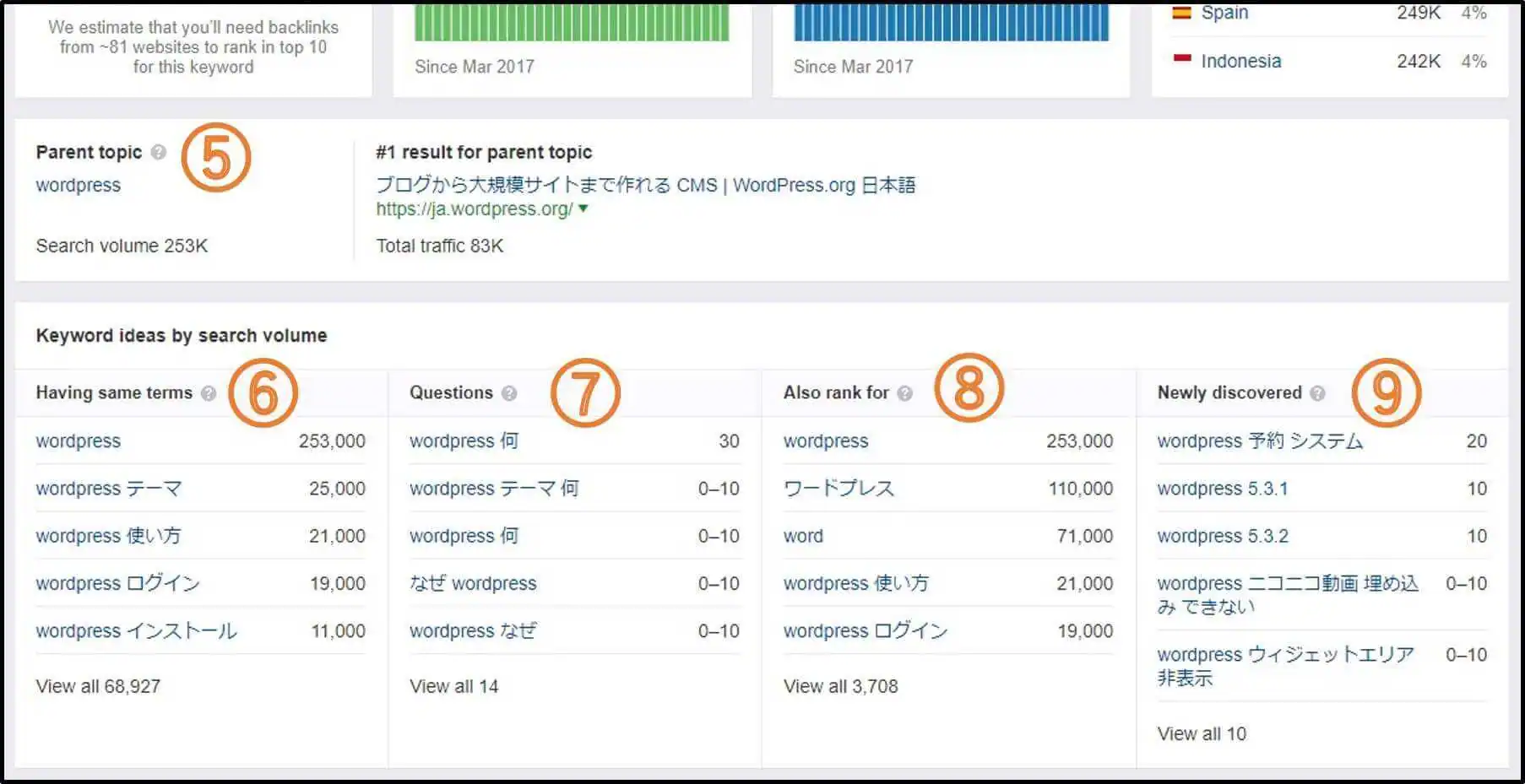The image size is (1525, 784).
Task: Click help icon next to Newly discovered
Action: coord(1317,393)
